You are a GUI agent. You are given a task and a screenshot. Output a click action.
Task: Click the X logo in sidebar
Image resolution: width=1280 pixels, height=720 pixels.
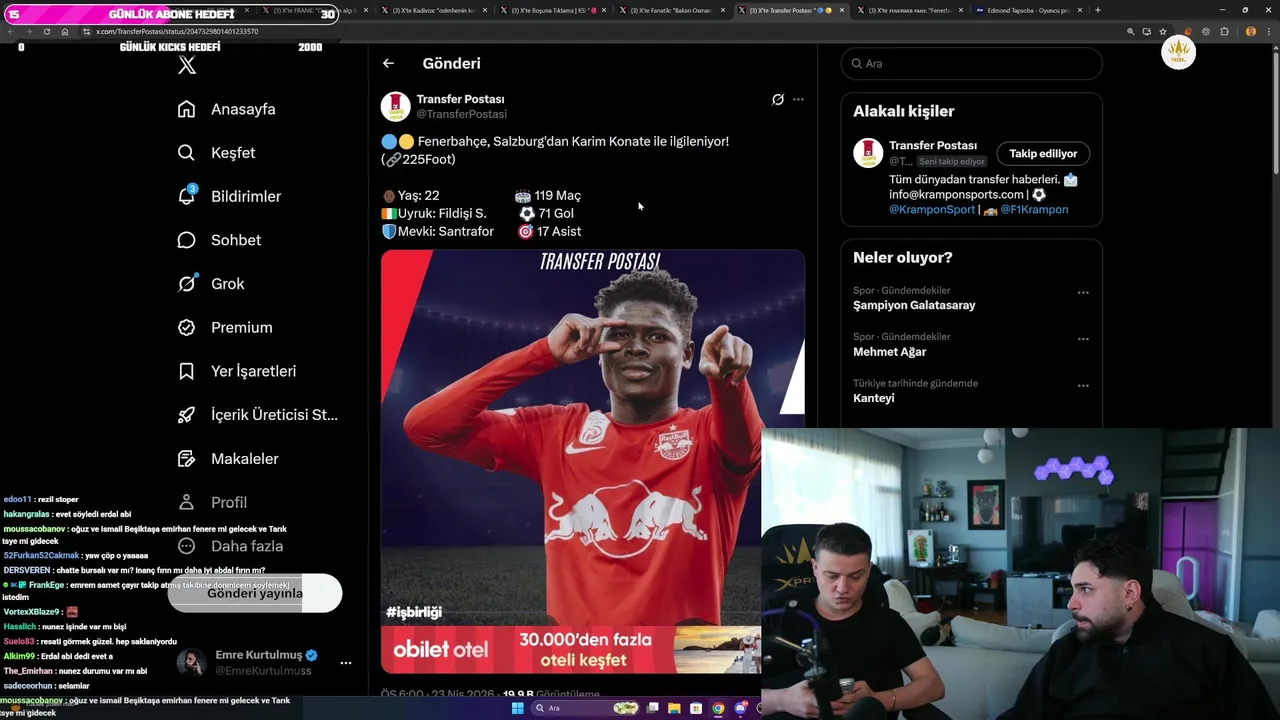coord(187,66)
